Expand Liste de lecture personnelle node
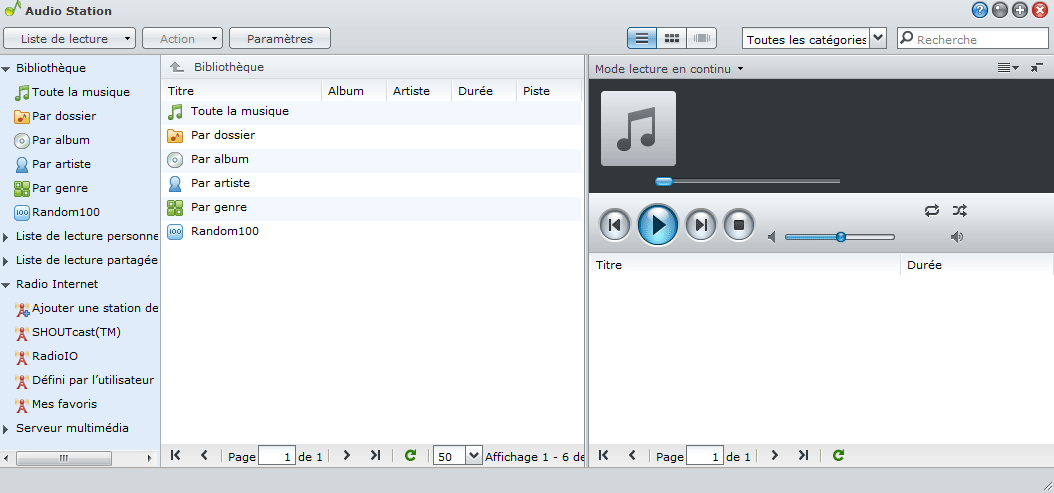The width and height of the screenshot is (1054, 493). click(6, 237)
